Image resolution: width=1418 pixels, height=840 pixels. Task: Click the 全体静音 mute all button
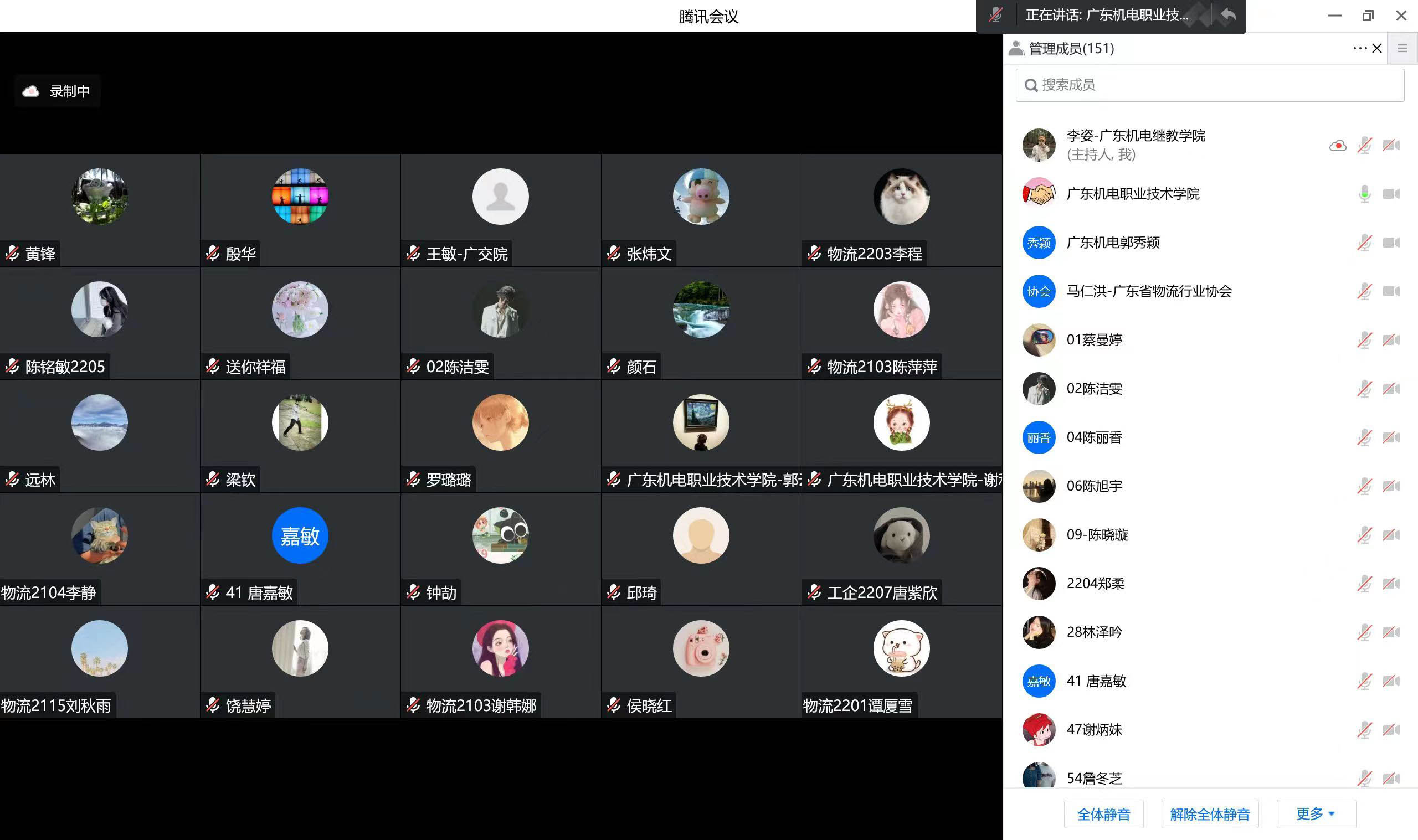1103,814
